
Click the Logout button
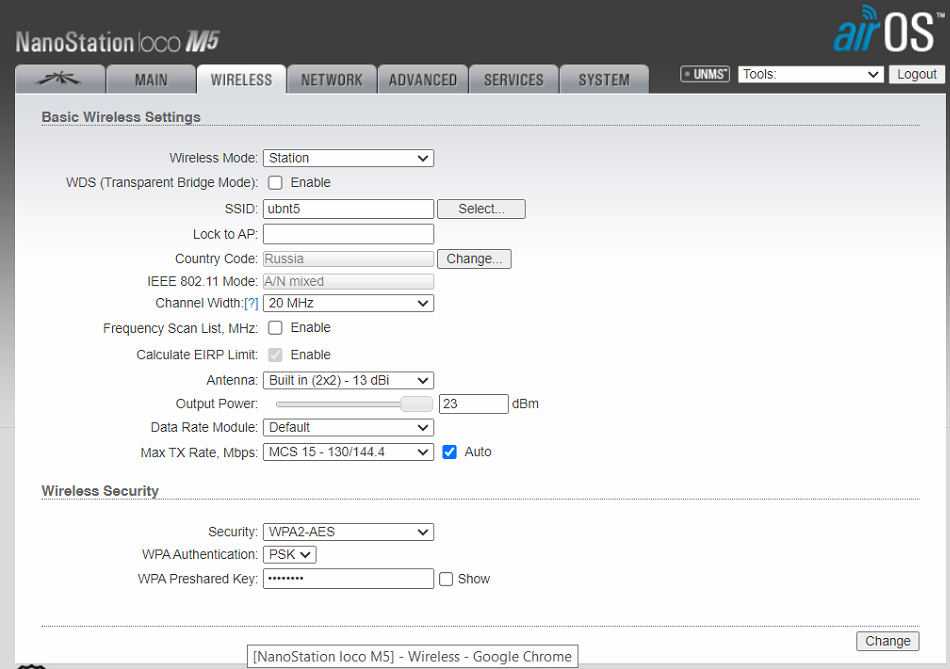[917, 74]
